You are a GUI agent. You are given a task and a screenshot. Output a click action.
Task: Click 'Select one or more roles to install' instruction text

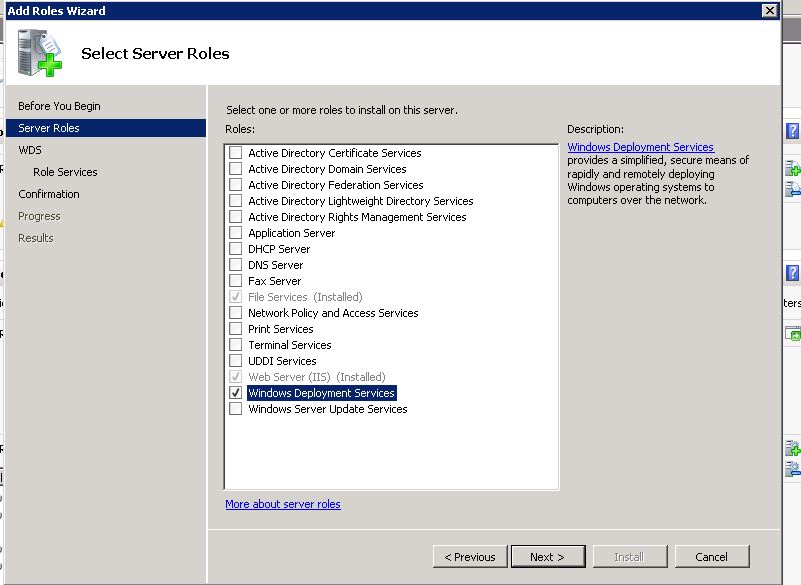[x=342, y=110]
